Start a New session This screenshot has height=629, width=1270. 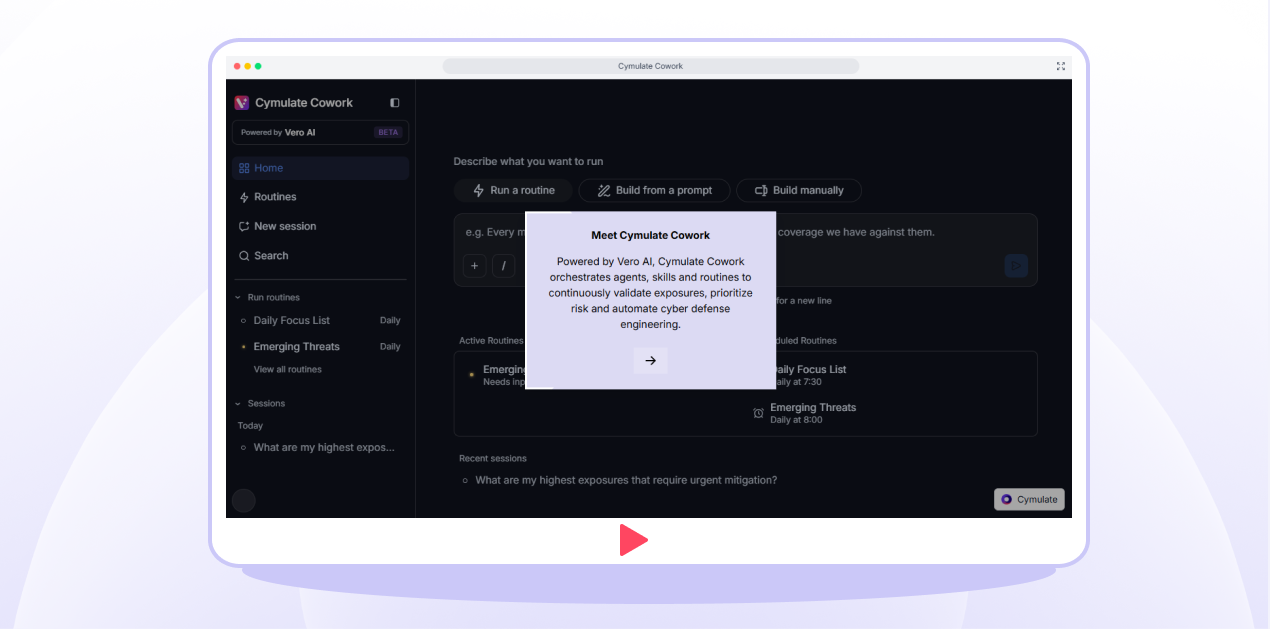coord(321,226)
